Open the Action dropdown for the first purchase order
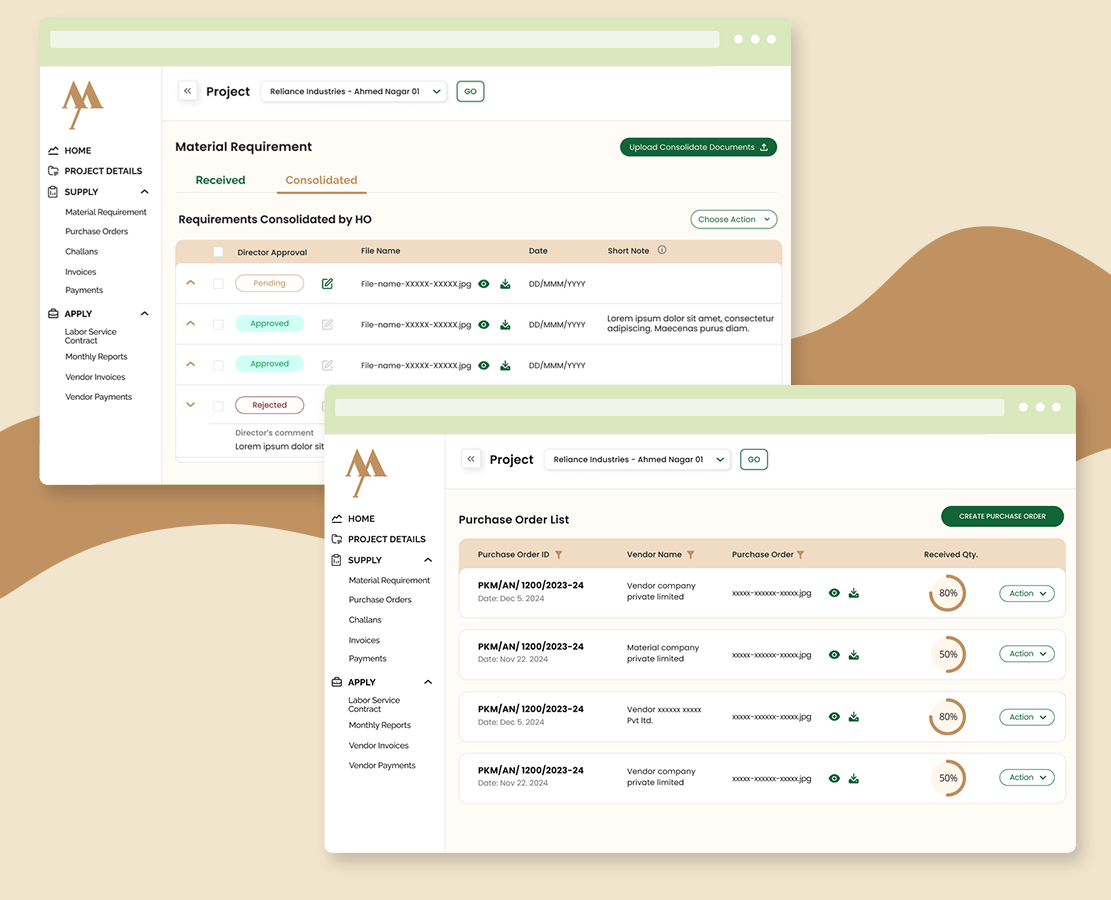 click(x=1026, y=594)
